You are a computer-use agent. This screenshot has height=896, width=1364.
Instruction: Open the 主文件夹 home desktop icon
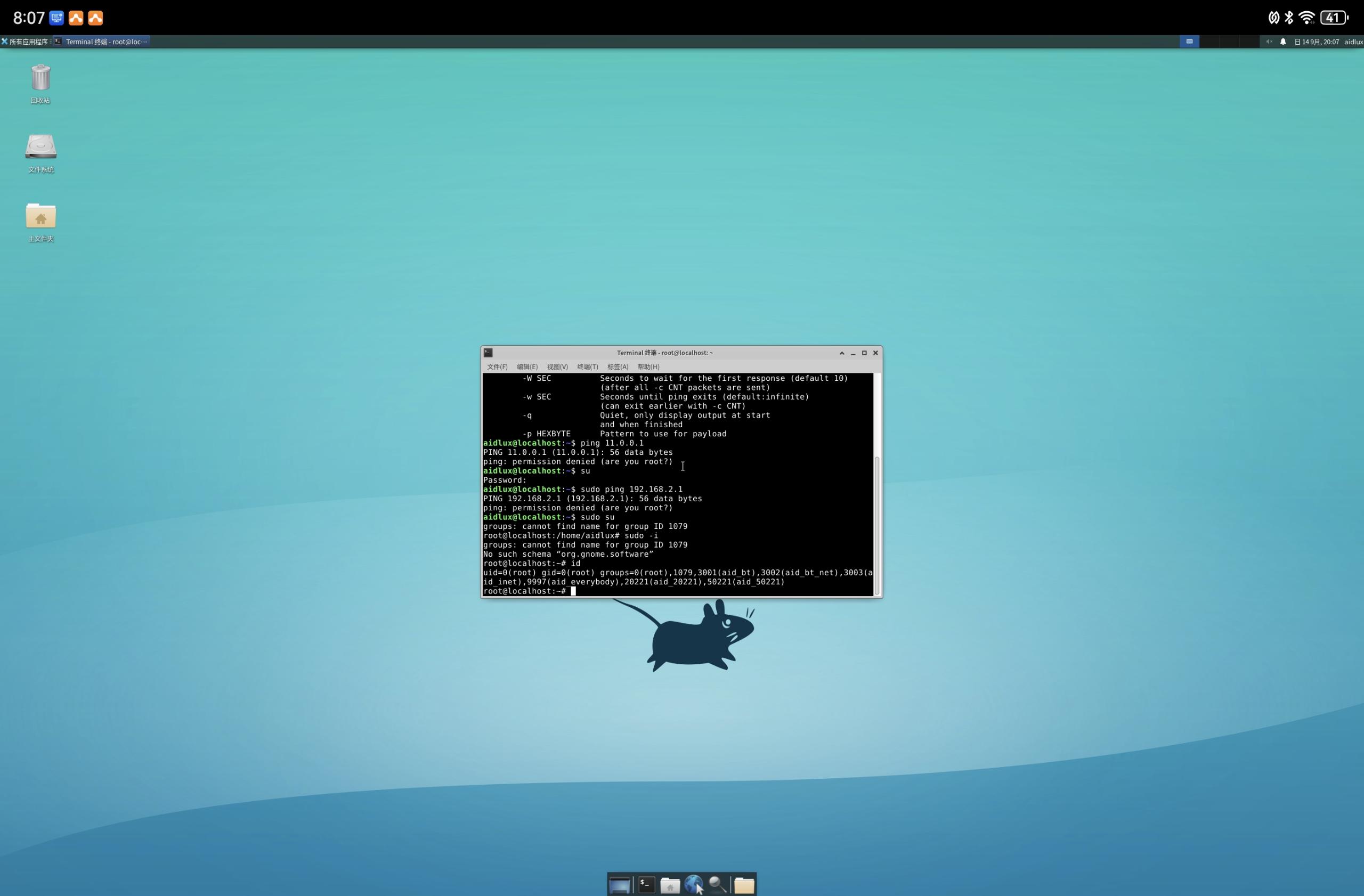point(40,217)
